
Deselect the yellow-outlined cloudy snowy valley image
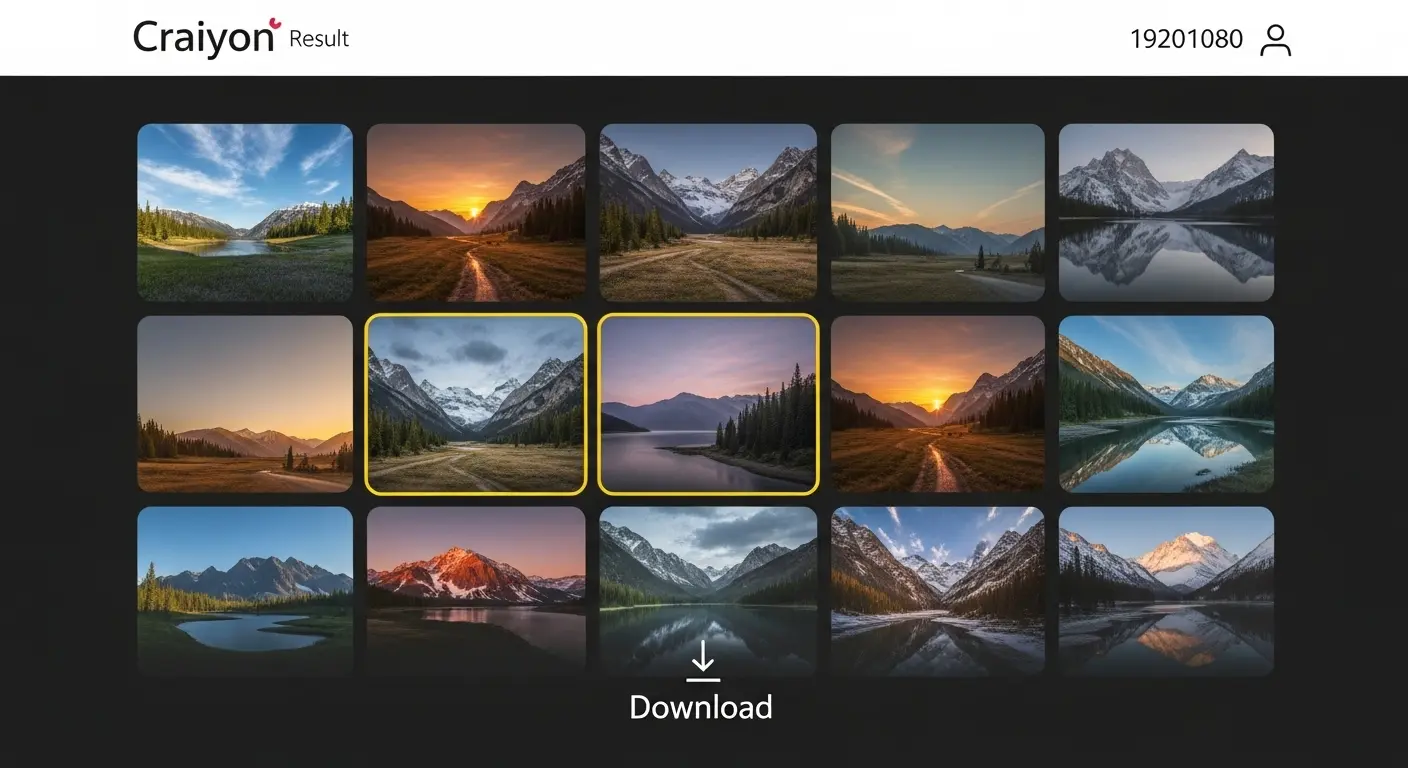tap(476, 404)
